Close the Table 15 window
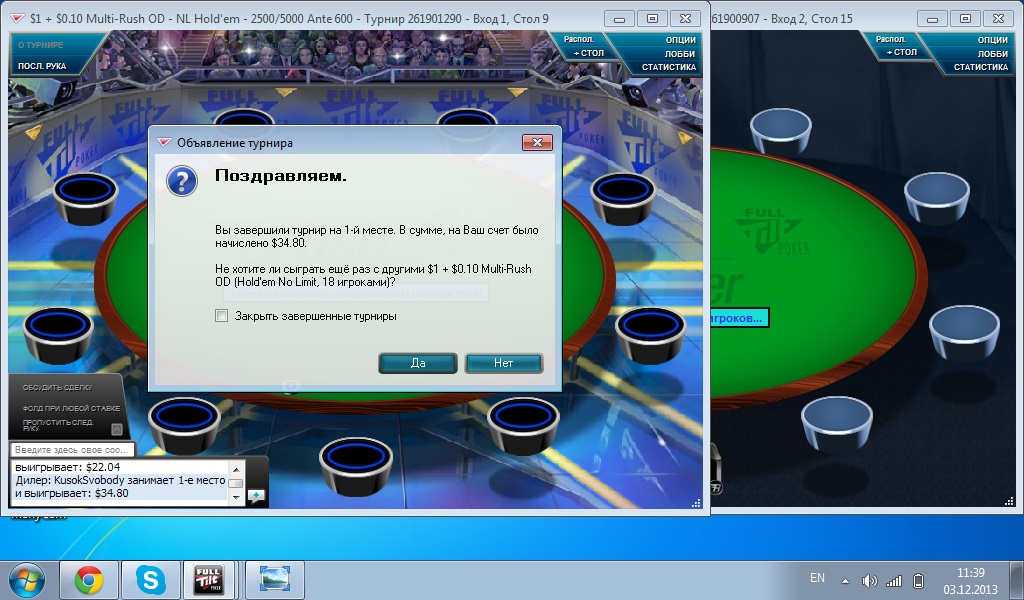Viewport: 1024px width, 600px height. pos(998,19)
